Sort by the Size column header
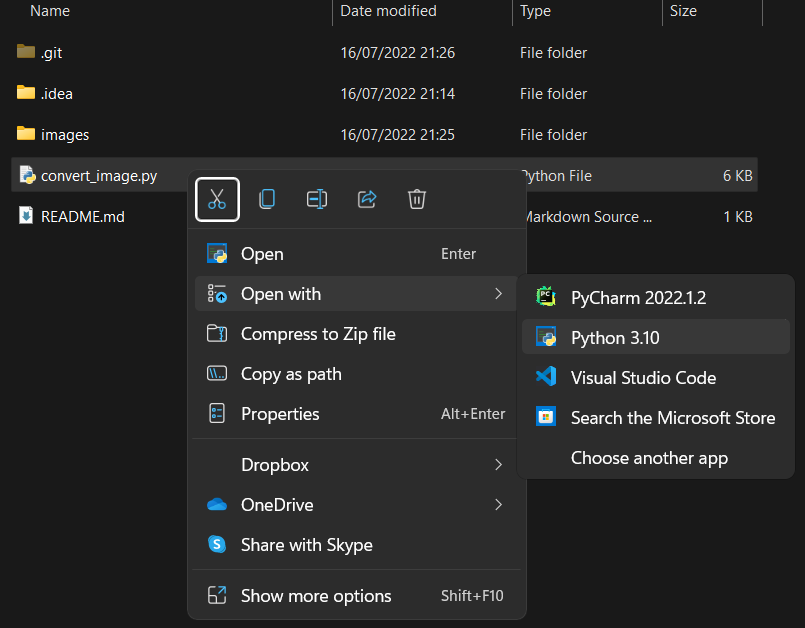 point(683,11)
